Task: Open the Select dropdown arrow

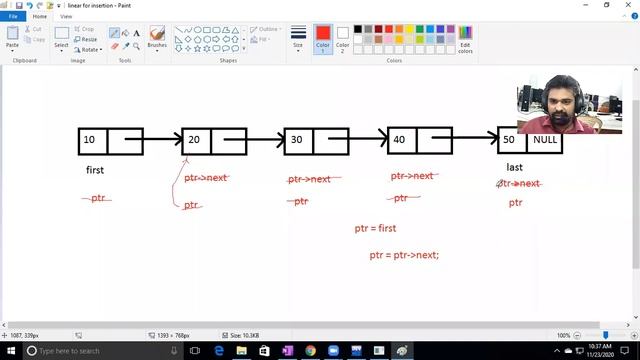Action: (61, 50)
